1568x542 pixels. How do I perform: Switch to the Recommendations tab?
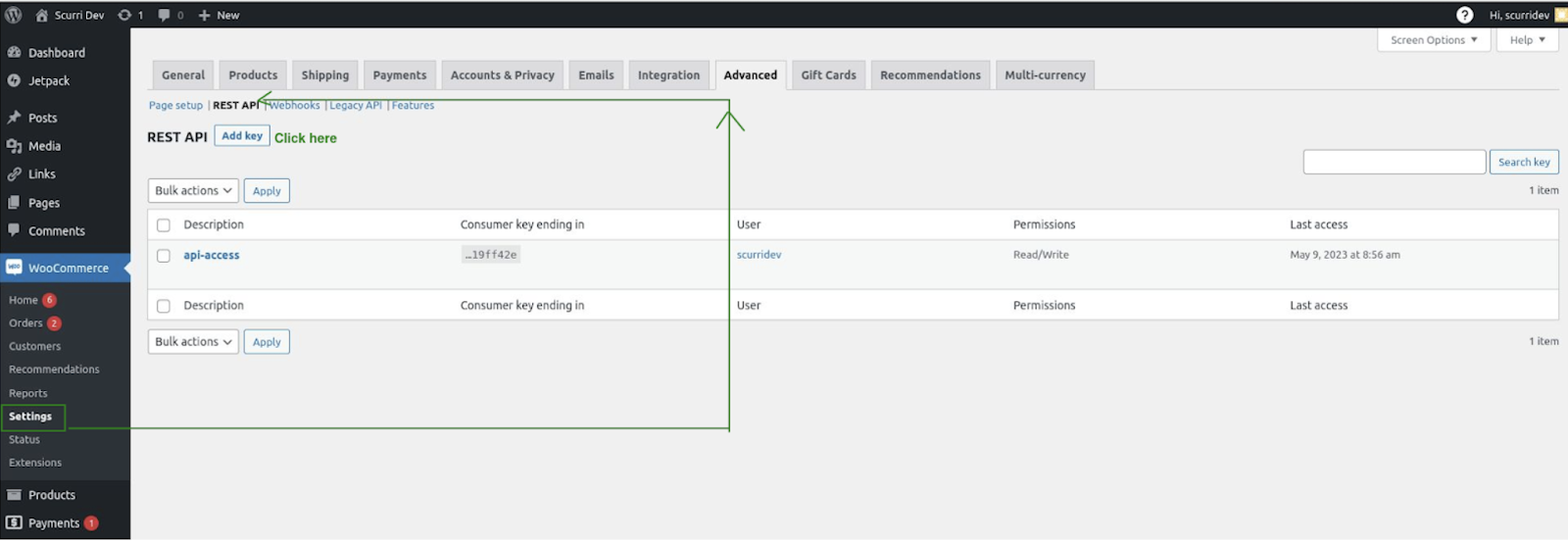coord(930,74)
